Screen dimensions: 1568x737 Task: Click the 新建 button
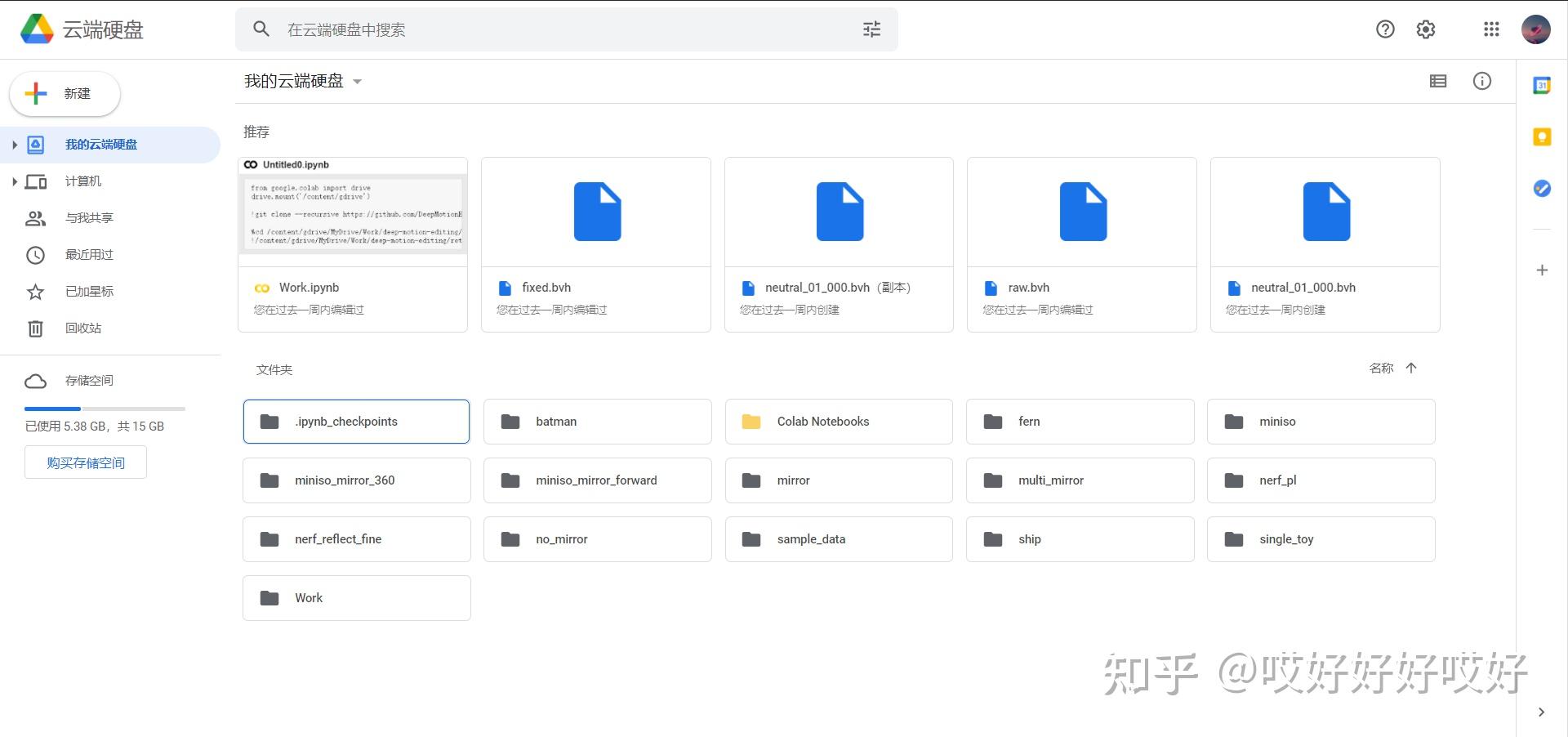[x=64, y=93]
